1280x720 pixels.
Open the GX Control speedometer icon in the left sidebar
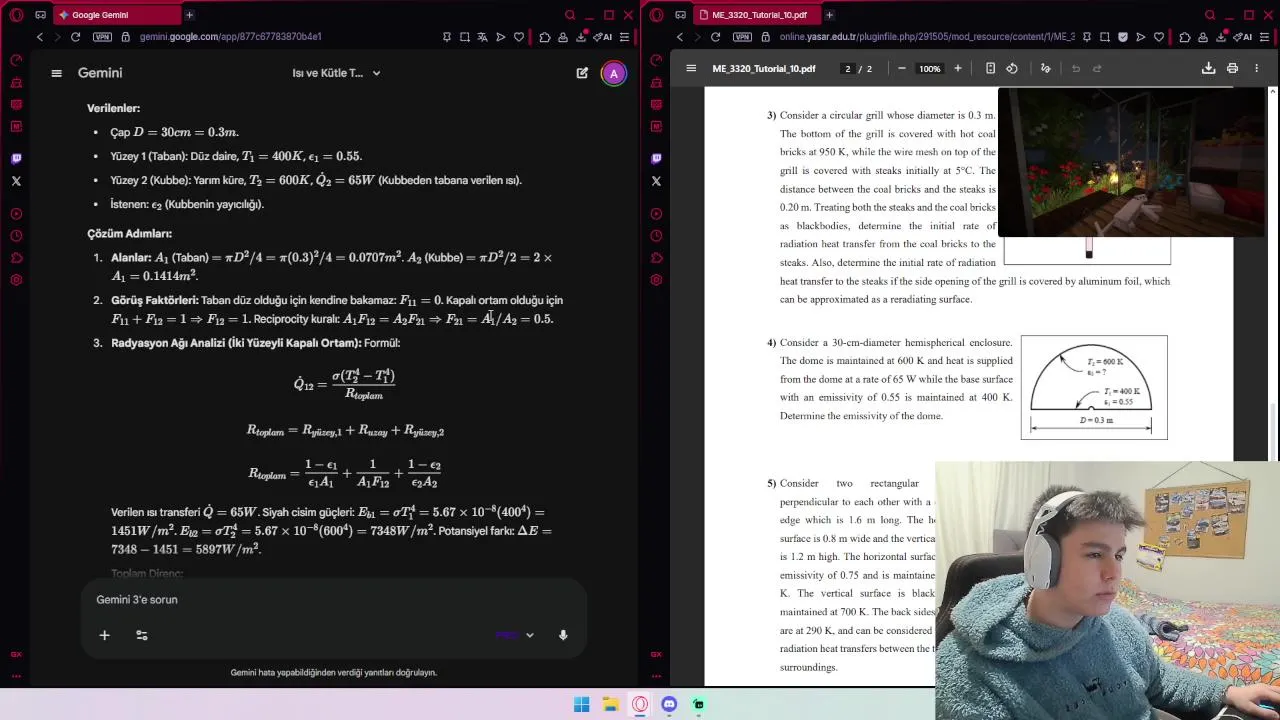click(16, 60)
